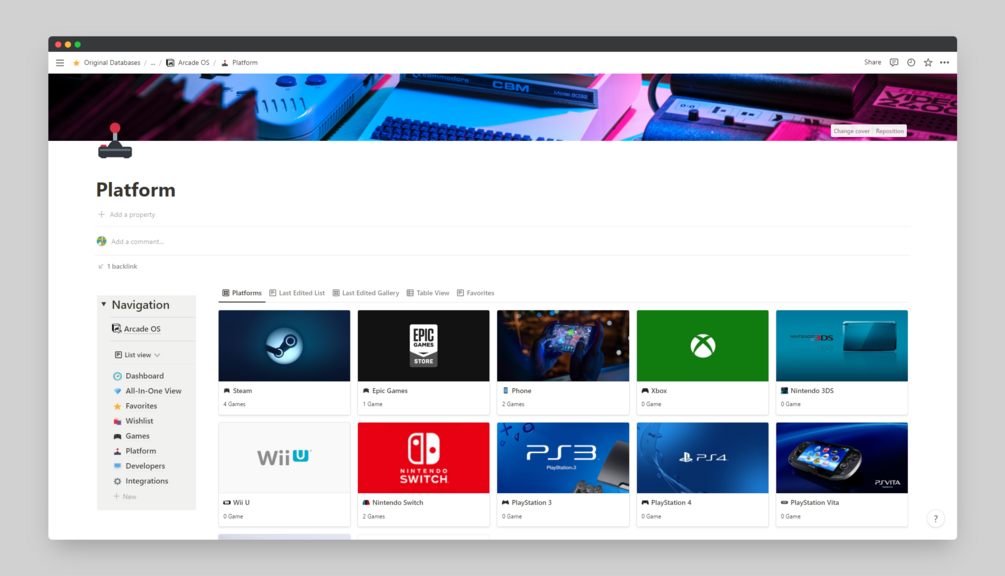Open the Phone platform card
The width and height of the screenshot is (1005, 576).
click(x=563, y=362)
